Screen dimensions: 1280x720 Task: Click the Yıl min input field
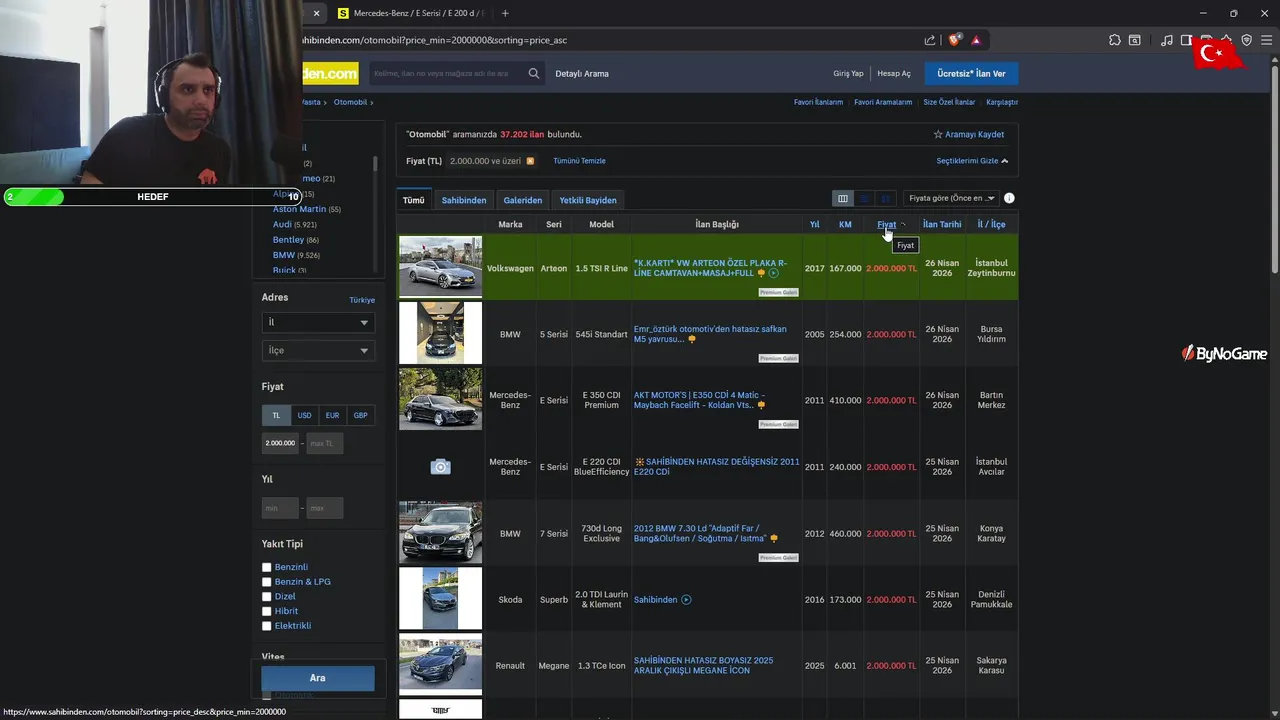(x=280, y=508)
